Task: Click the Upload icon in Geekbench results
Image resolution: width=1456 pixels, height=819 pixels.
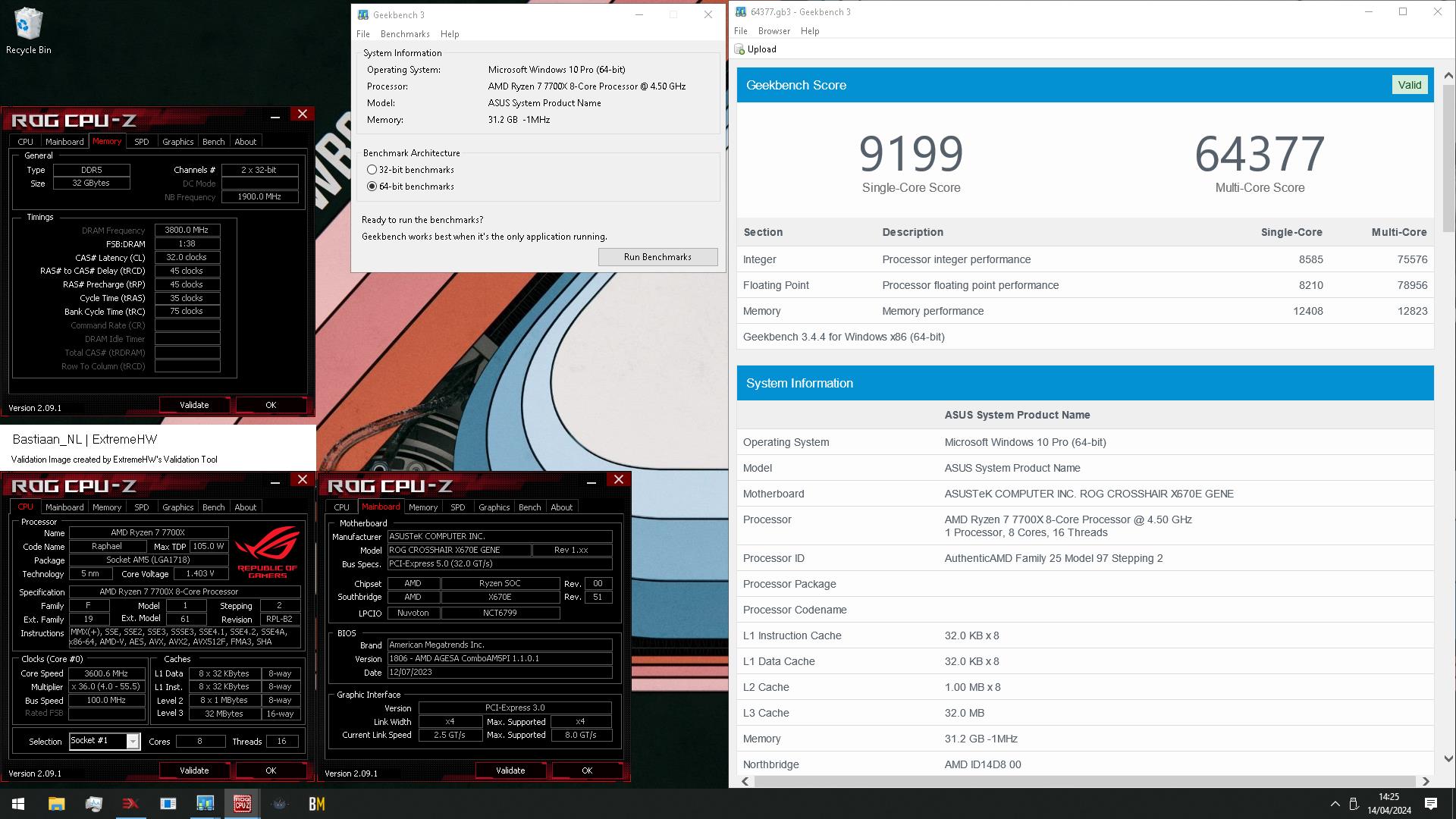Action: click(x=739, y=49)
